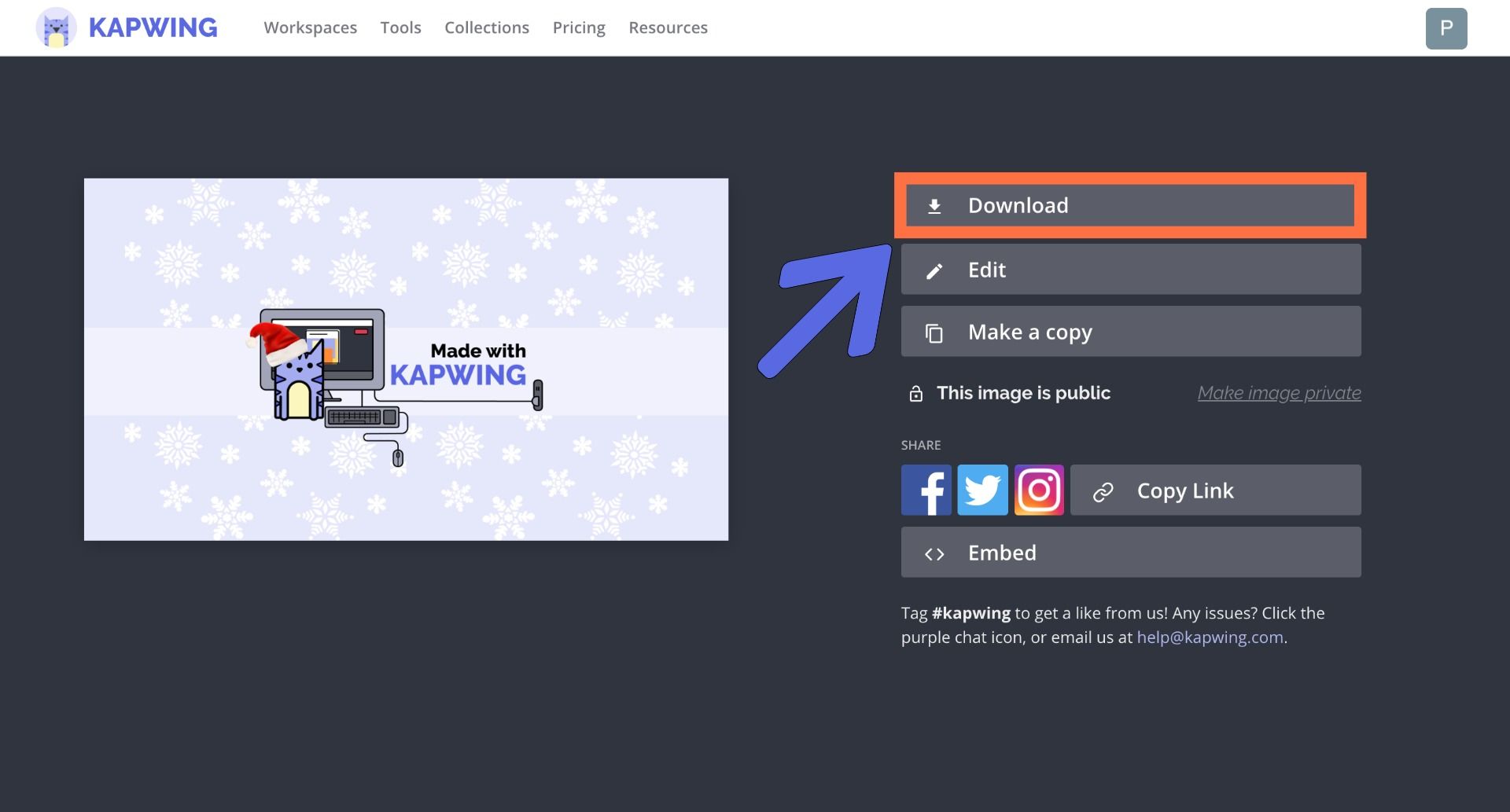This screenshot has height=812, width=1510.
Task: Click the copy icon on Make a copy
Action: click(935, 332)
